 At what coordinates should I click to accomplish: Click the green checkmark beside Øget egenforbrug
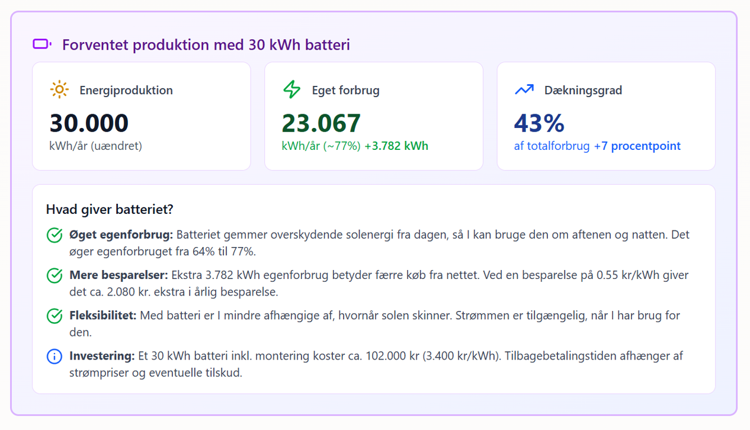pyautogui.click(x=55, y=235)
